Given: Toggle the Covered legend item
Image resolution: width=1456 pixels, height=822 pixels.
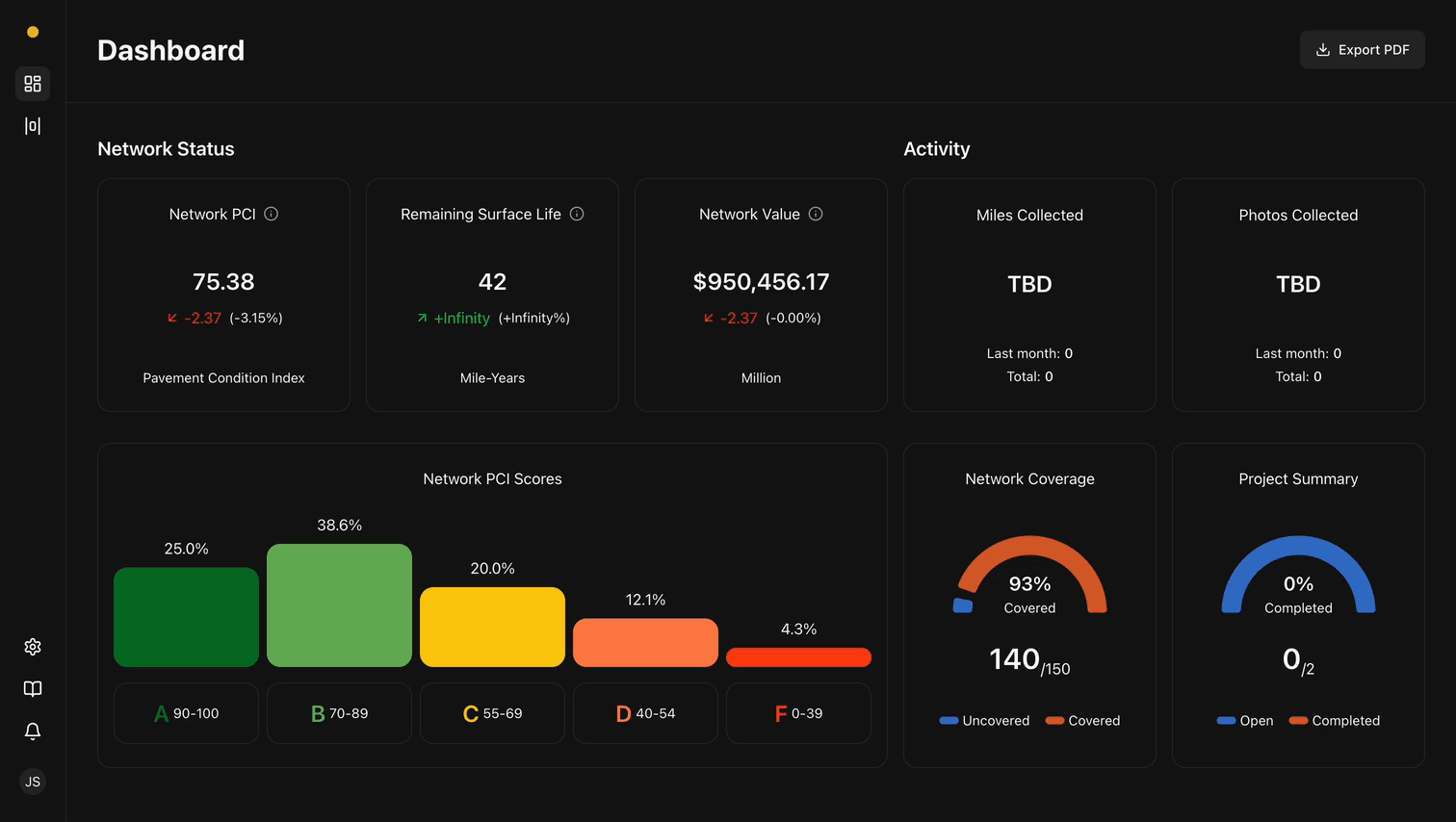Looking at the screenshot, I should [x=1082, y=721].
